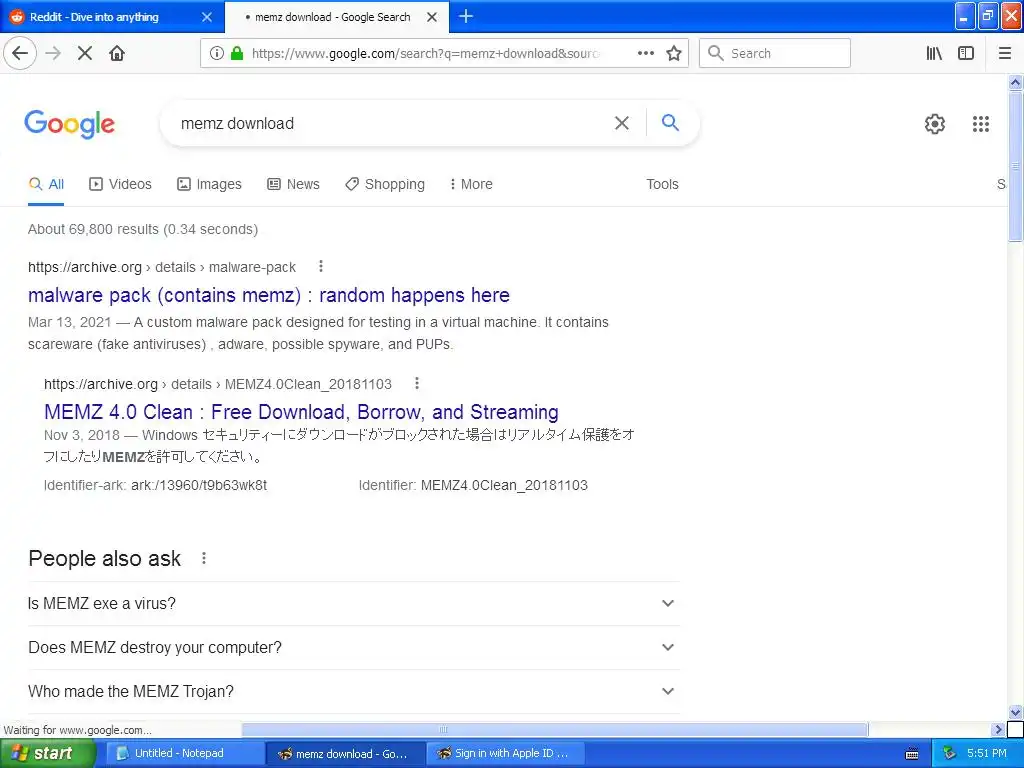Viewport: 1024px width, 768px height.
Task: Click the keyboard icon in the system tray
Action: 912,754
